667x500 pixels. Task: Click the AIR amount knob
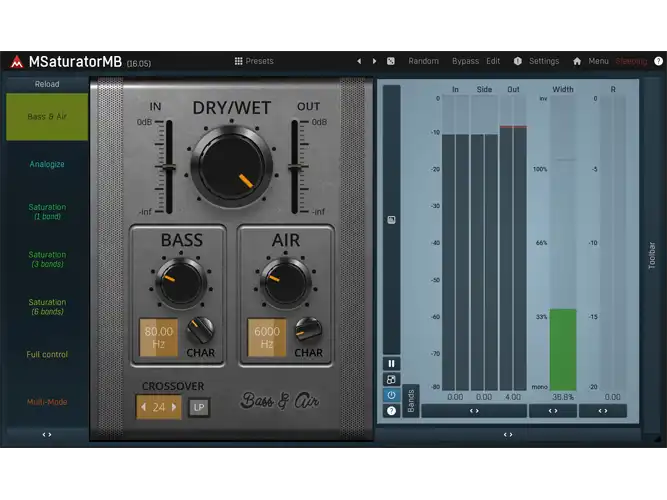click(x=286, y=282)
